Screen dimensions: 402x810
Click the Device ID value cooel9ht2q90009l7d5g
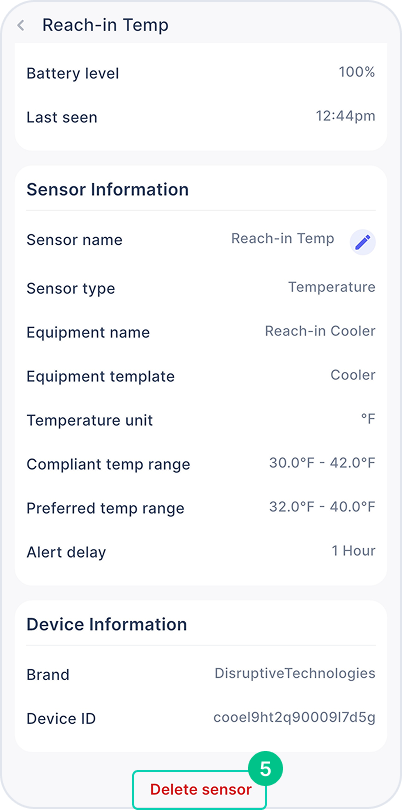(294, 718)
